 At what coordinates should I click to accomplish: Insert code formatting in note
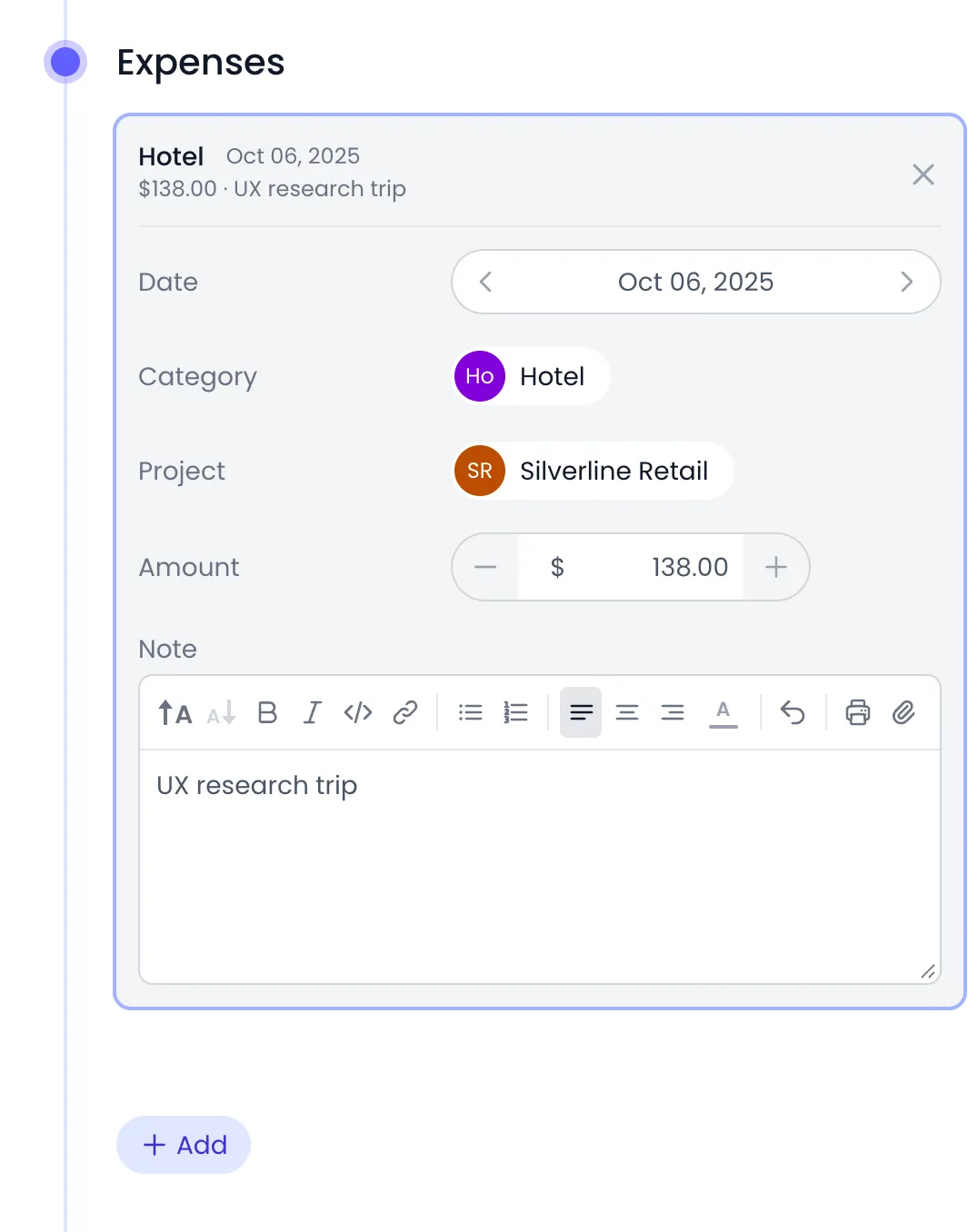coord(358,713)
